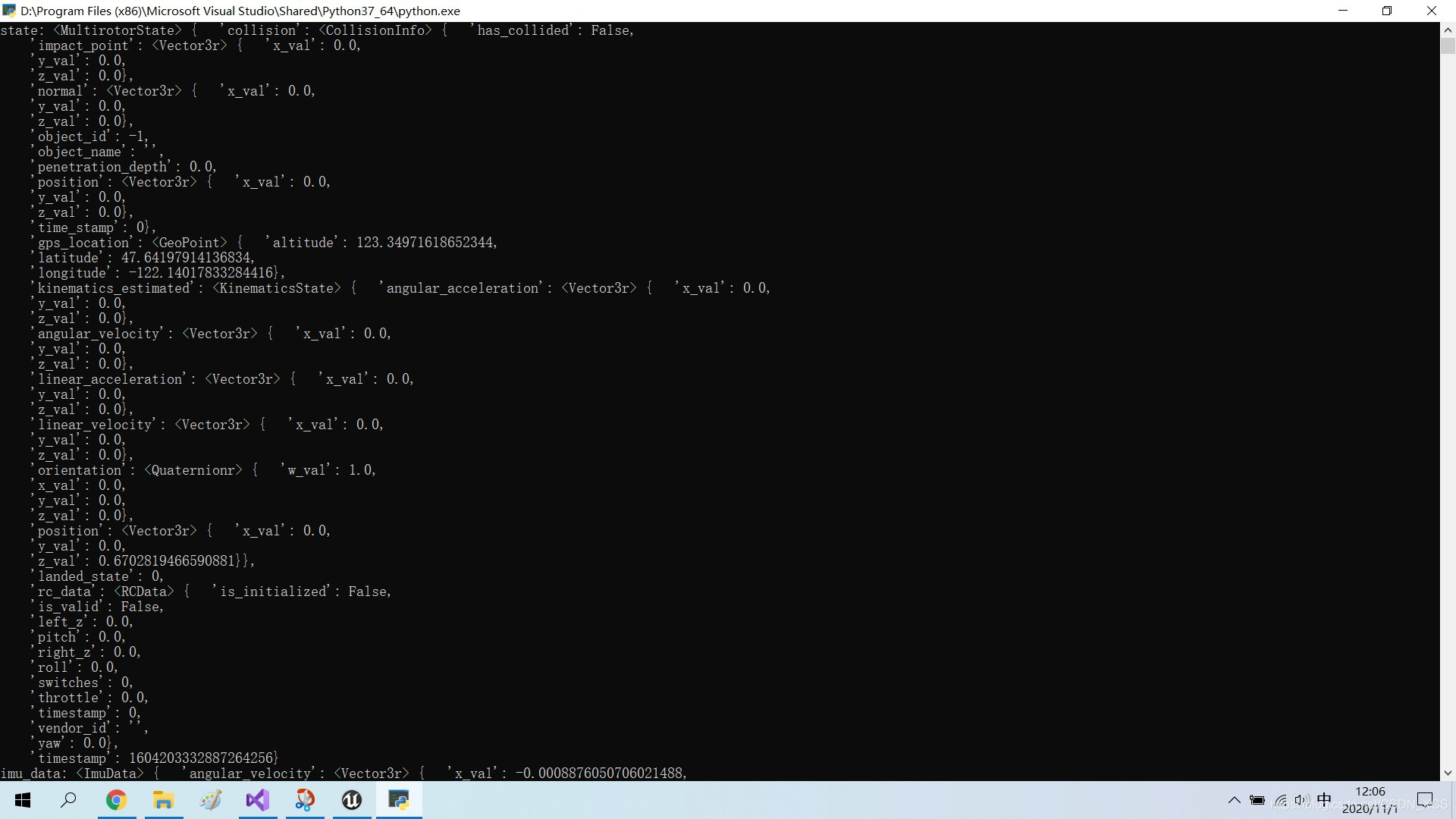The image size is (1456, 819).
Task: Switch to Google Chrome in taskbar
Action: [116, 800]
